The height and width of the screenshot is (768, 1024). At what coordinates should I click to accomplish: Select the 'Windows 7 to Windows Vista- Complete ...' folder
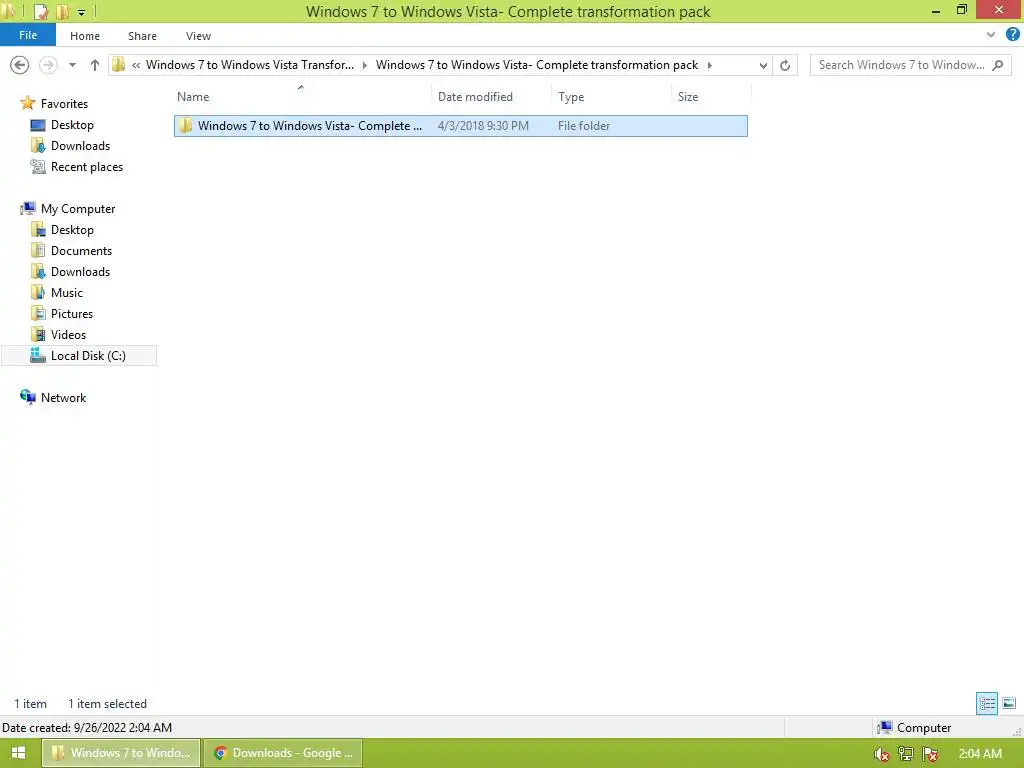point(461,126)
